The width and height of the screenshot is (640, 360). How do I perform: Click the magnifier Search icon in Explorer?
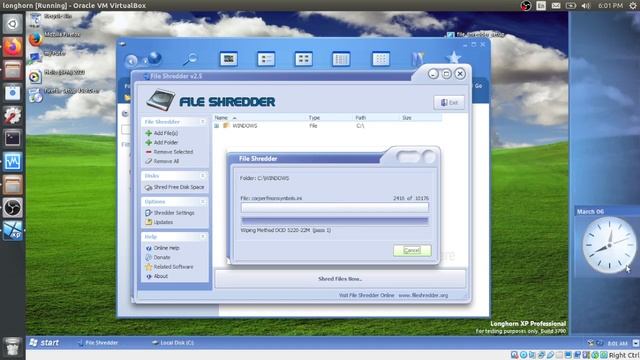click(190, 59)
